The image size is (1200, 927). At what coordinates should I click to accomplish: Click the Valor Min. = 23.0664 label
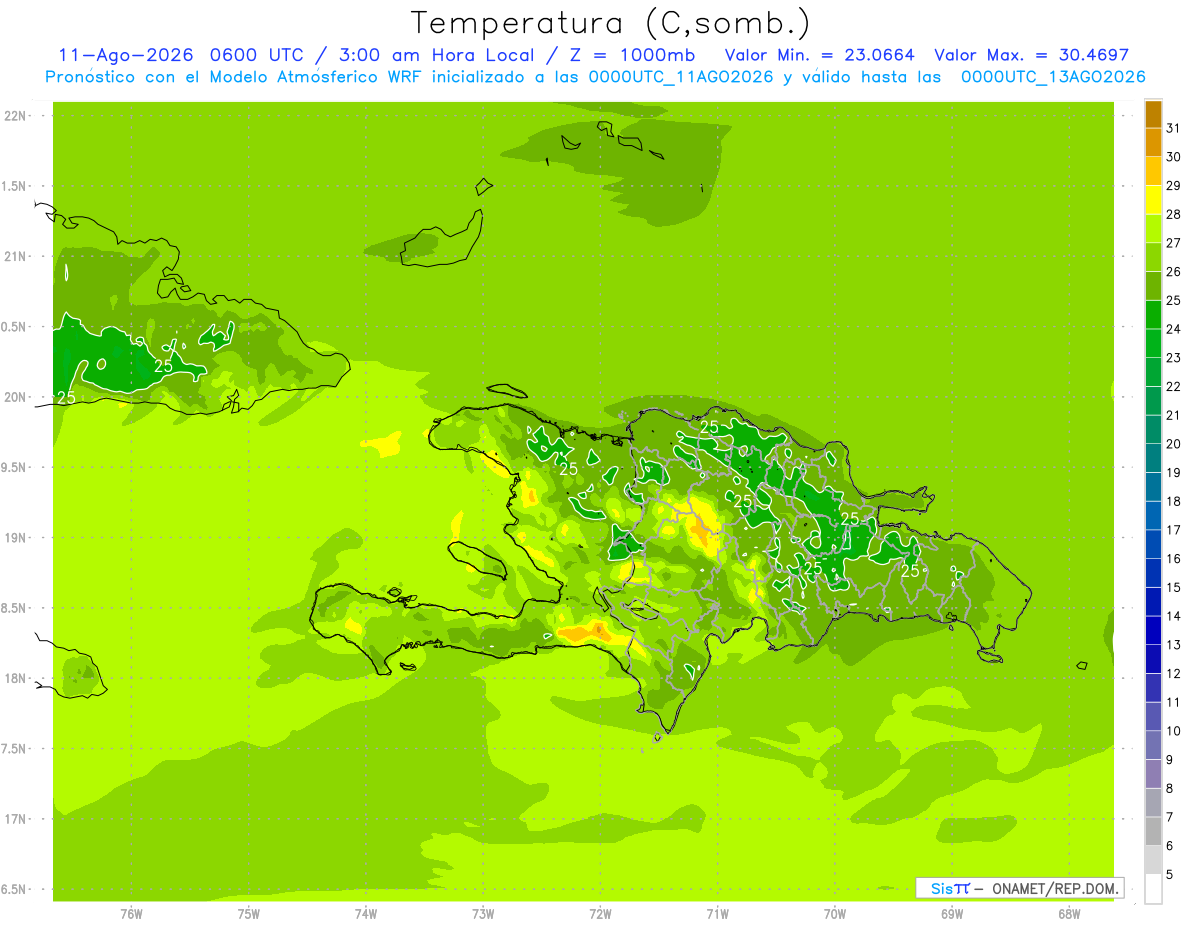[819, 55]
